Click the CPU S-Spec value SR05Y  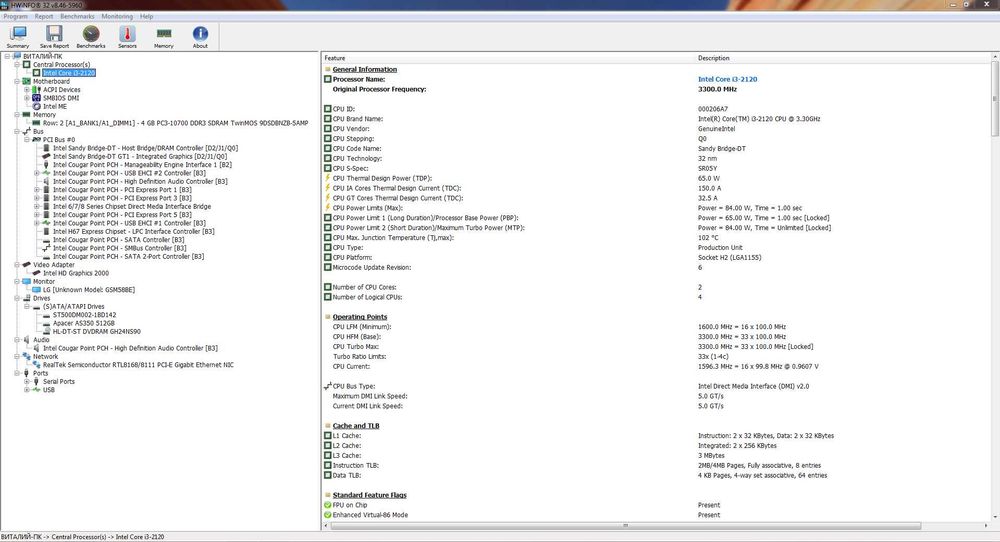click(707, 168)
